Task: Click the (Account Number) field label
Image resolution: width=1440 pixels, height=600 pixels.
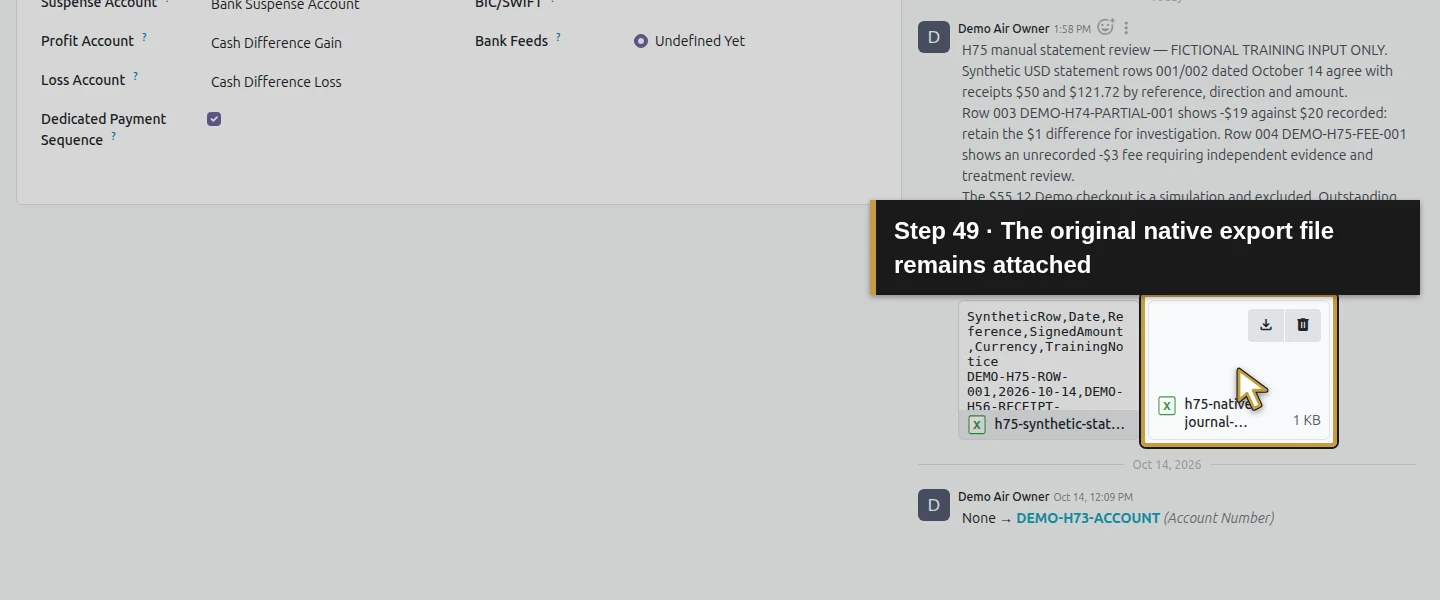Action: 1219,518
